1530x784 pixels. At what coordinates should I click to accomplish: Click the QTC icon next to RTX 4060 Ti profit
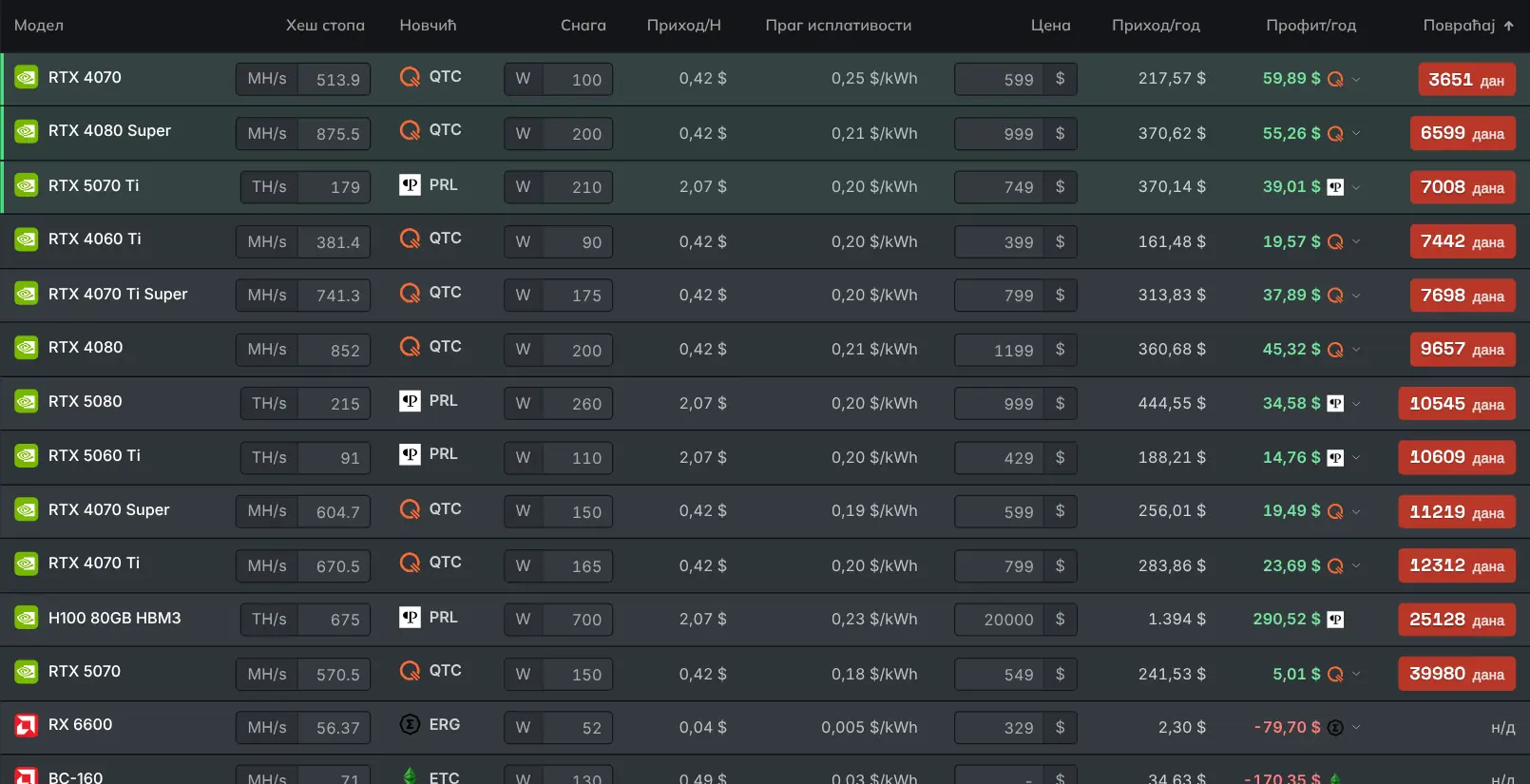click(x=1335, y=242)
